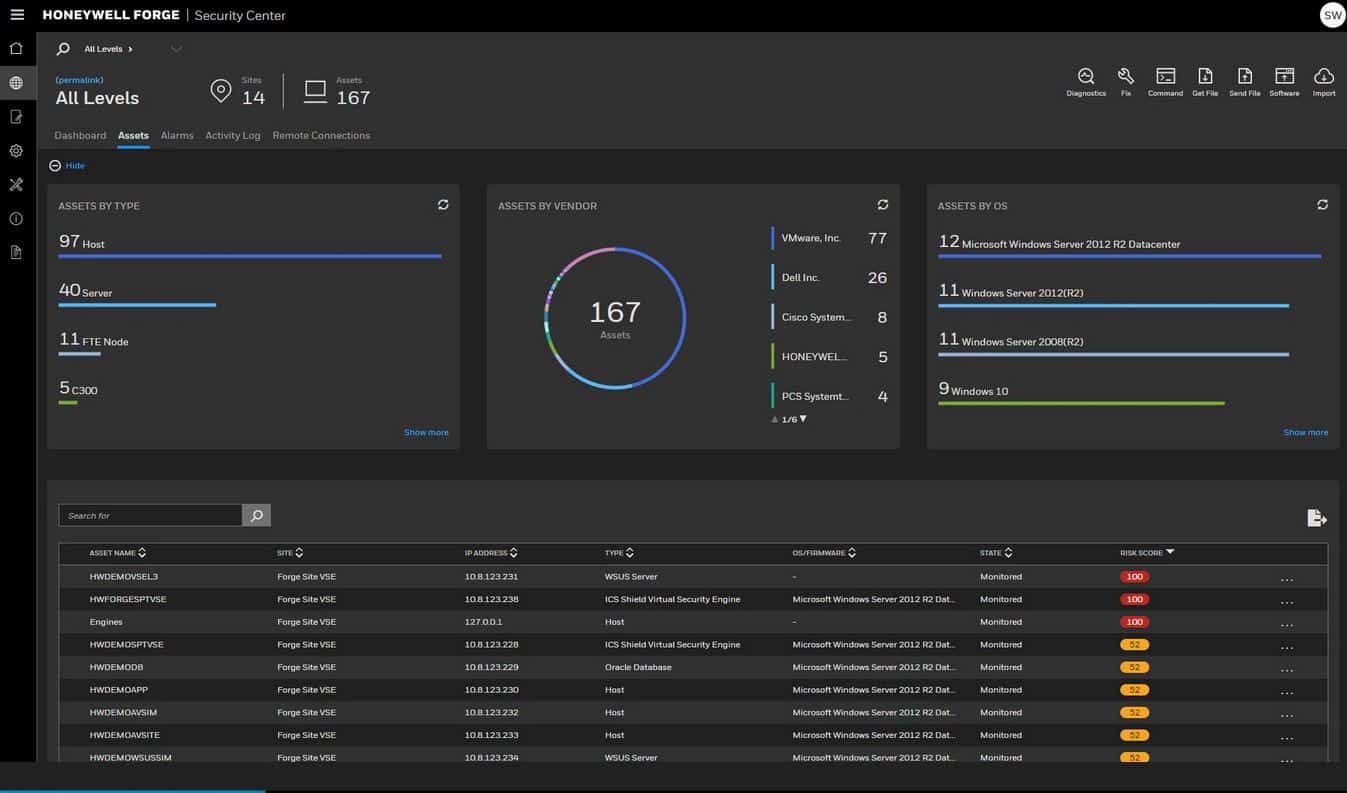This screenshot has height=793, width=1347.
Task: Open the globe sites view icon
Action: pos(16,83)
